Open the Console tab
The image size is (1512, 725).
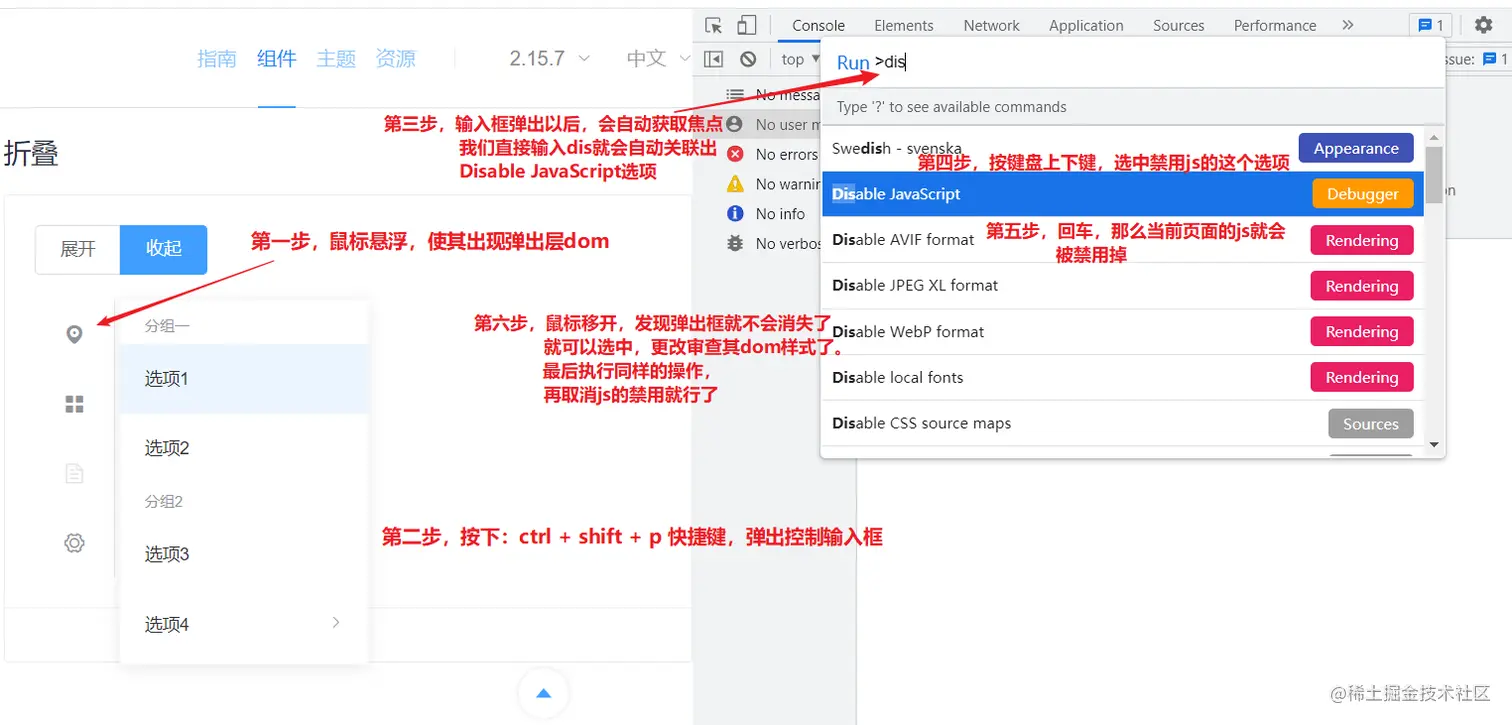point(818,26)
